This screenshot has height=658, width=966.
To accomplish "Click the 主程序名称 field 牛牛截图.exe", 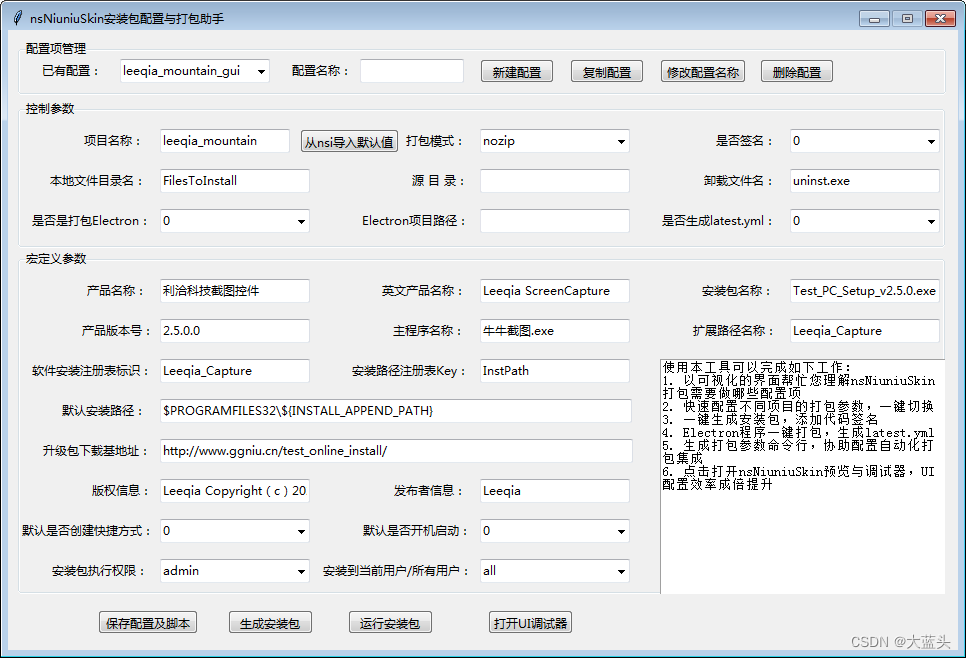I will [554, 331].
